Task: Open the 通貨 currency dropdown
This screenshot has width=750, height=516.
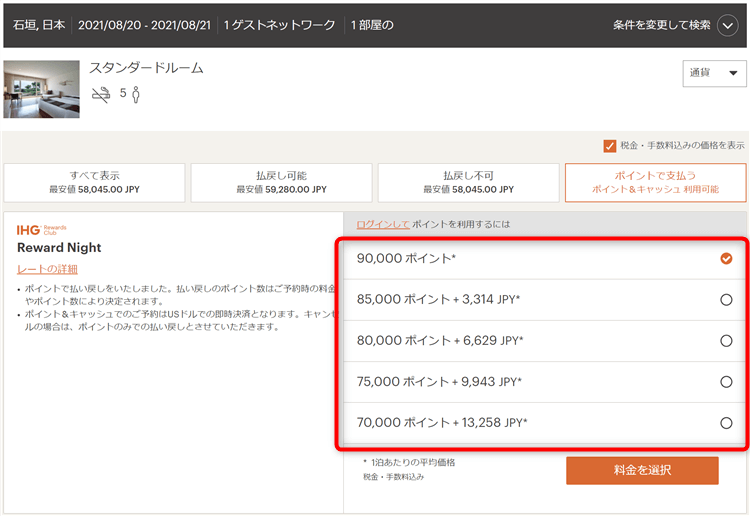Action: [712, 74]
